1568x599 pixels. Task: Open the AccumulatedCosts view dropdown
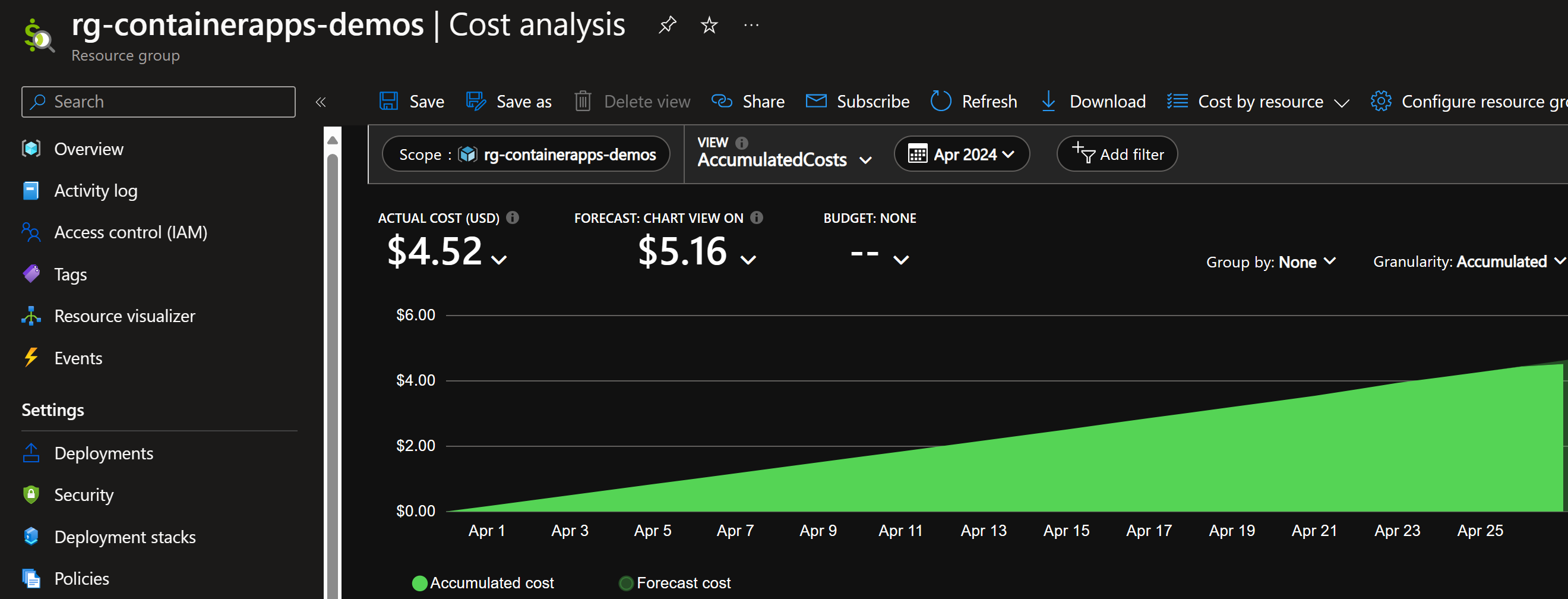785,160
